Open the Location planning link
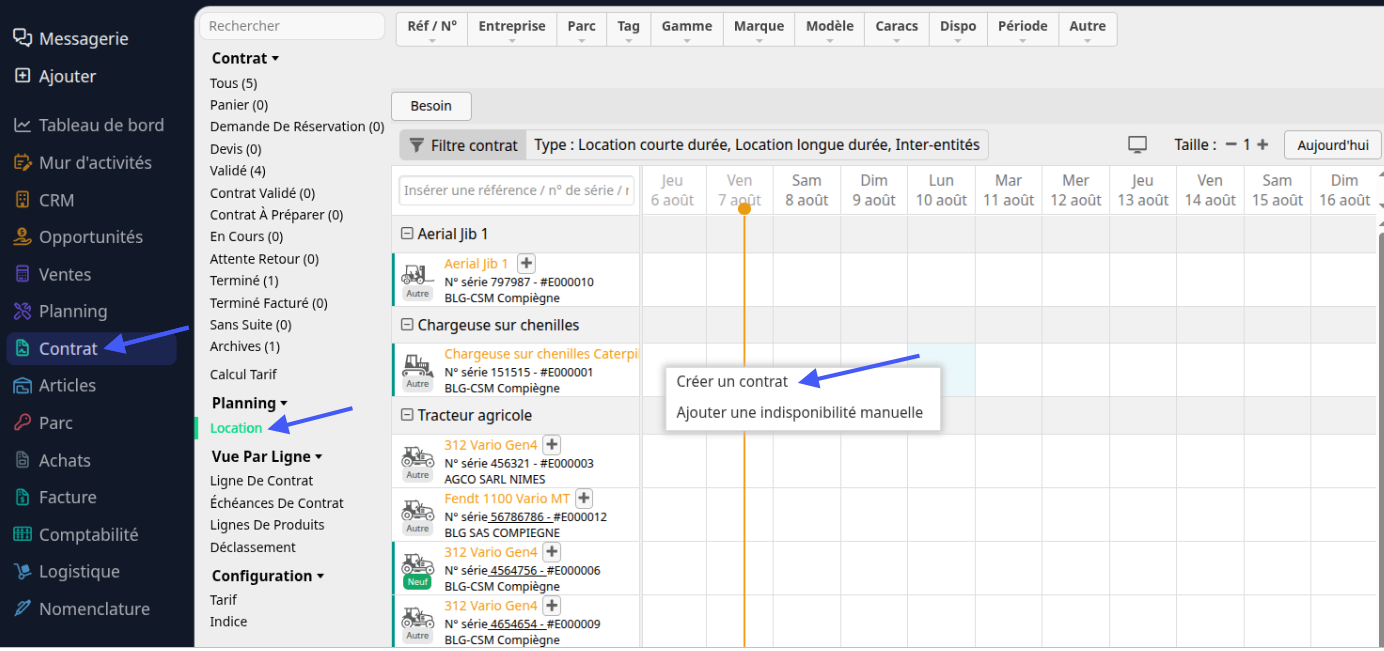 pos(236,428)
